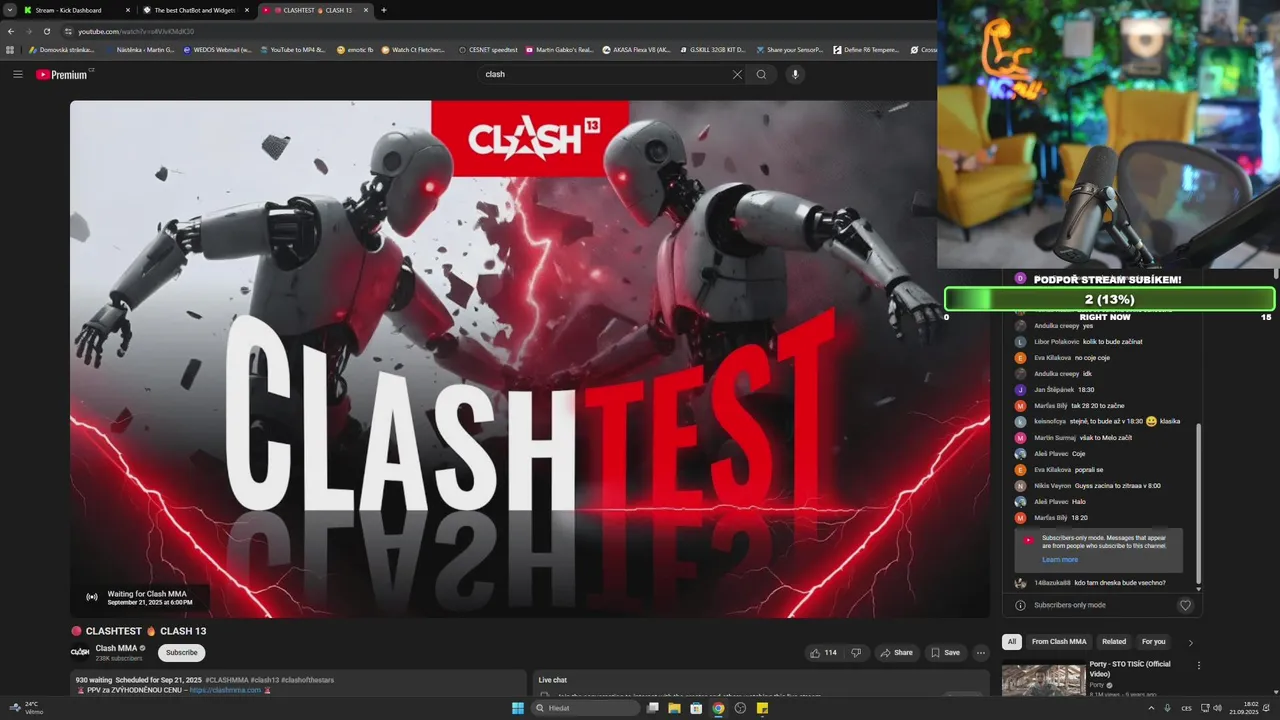Open 'CESNET speedtest' bookmark
The height and width of the screenshot is (720, 1280).
point(488,49)
